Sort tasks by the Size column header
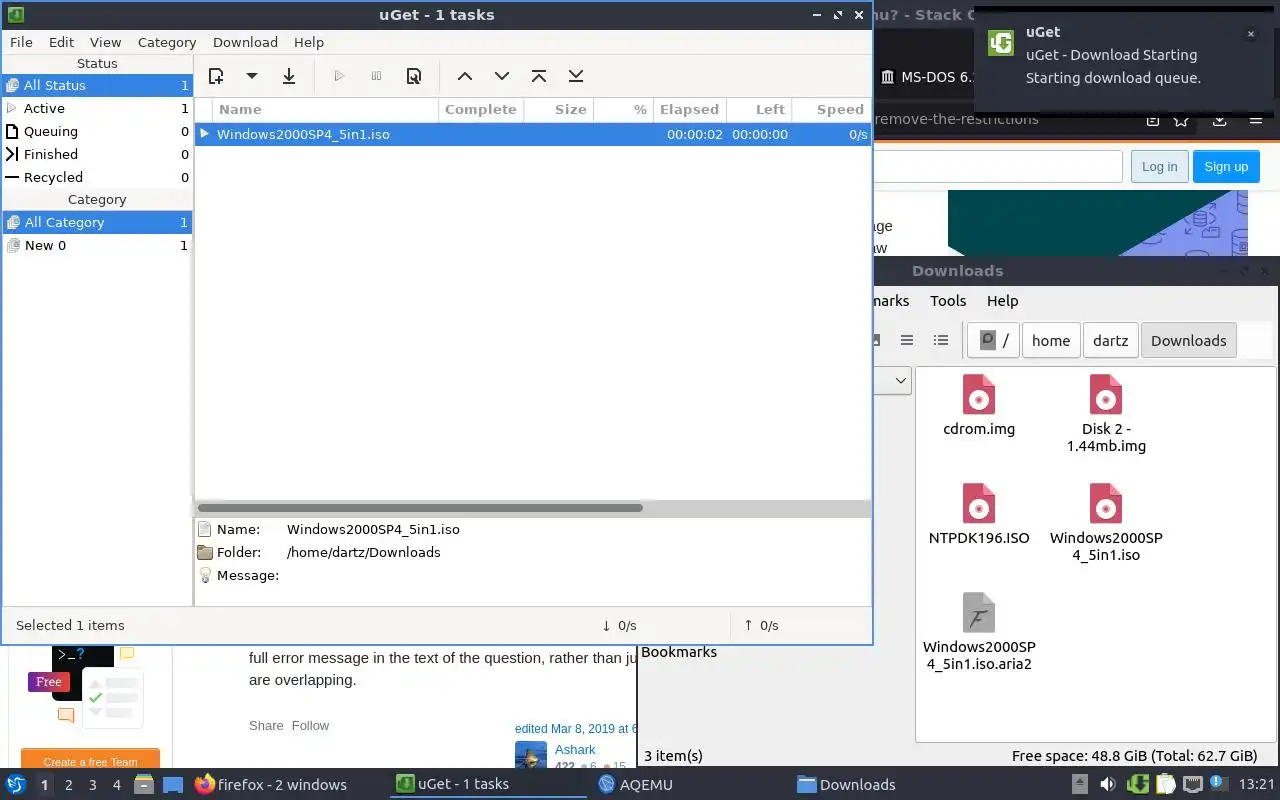The width and height of the screenshot is (1280, 800). (559, 109)
